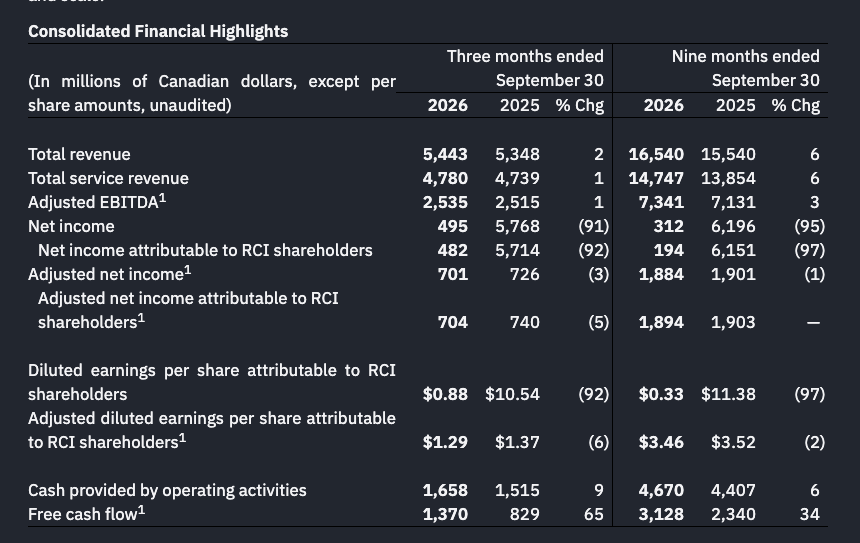The width and height of the screenshot is (860, 543).
Task: Select net income value 5,768
Action: 517,227
